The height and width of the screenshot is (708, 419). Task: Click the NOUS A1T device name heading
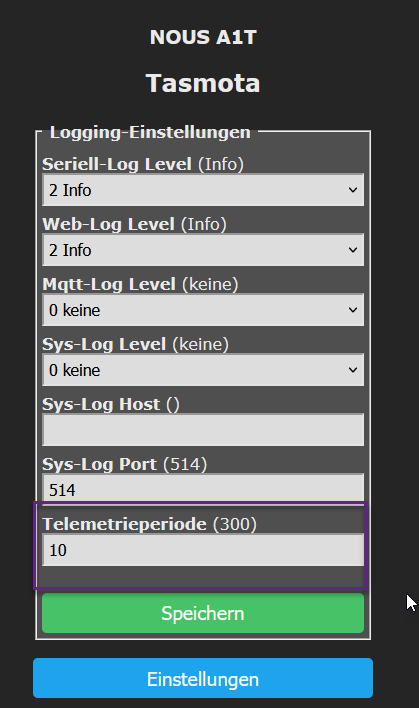(x=203, y=37)
